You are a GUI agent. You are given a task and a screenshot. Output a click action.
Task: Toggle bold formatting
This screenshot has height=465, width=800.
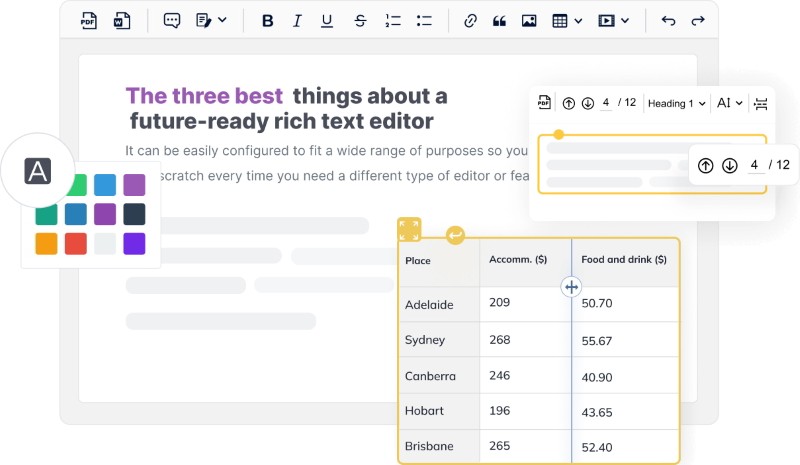coord(267,20)
